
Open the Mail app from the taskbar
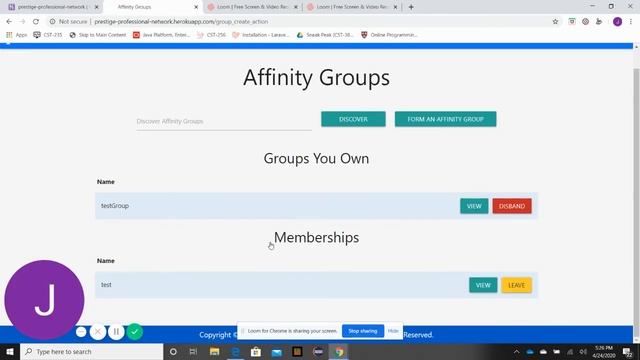click(276, 352)
